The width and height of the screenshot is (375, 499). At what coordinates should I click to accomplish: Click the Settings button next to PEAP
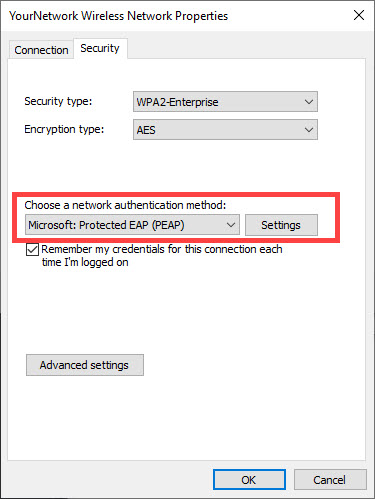281,225
